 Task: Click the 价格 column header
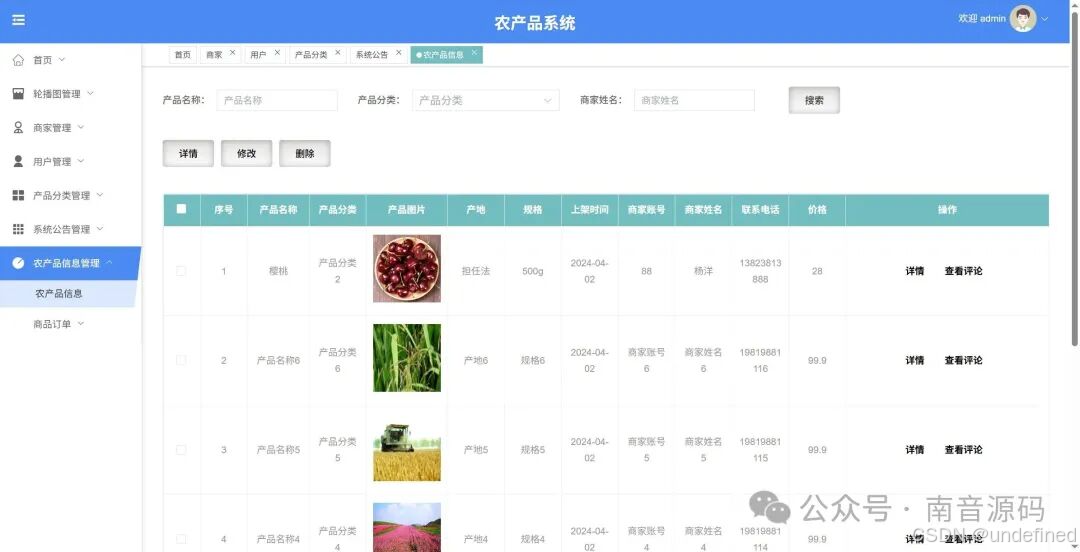tap(817, 209)
